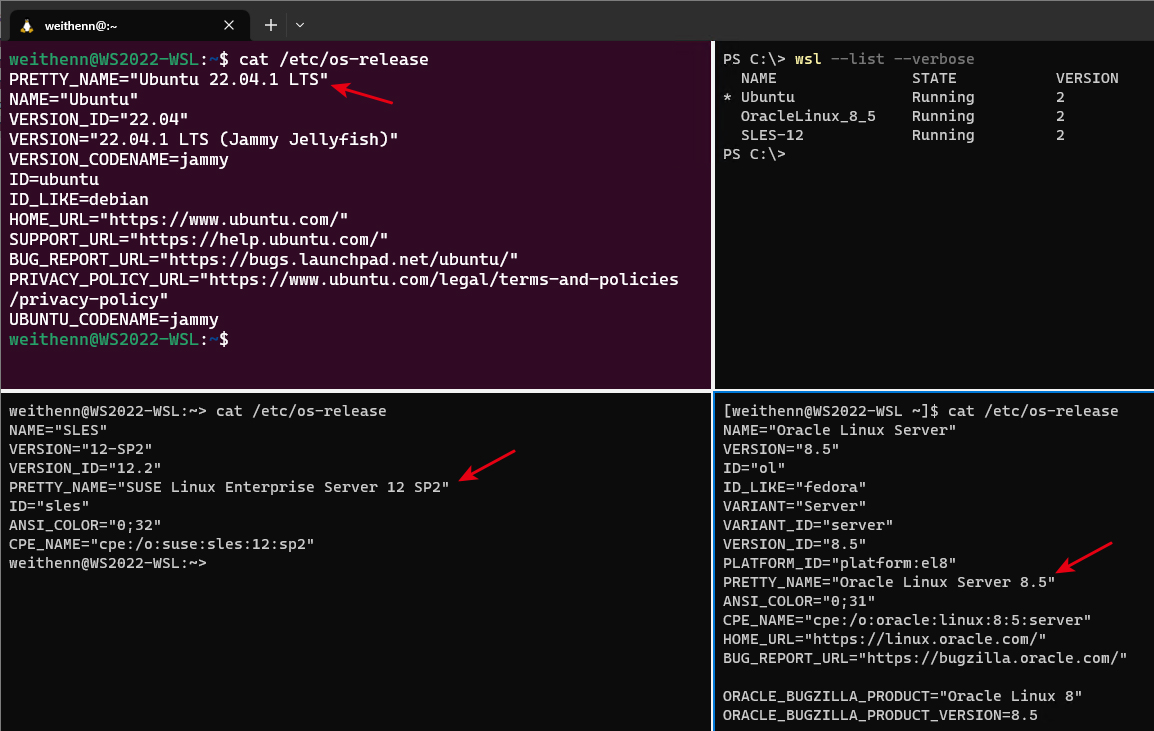Viewport: 1154px width, 731px height.
Task: Click the NAME="SLES" line
Action: (58, 430)
